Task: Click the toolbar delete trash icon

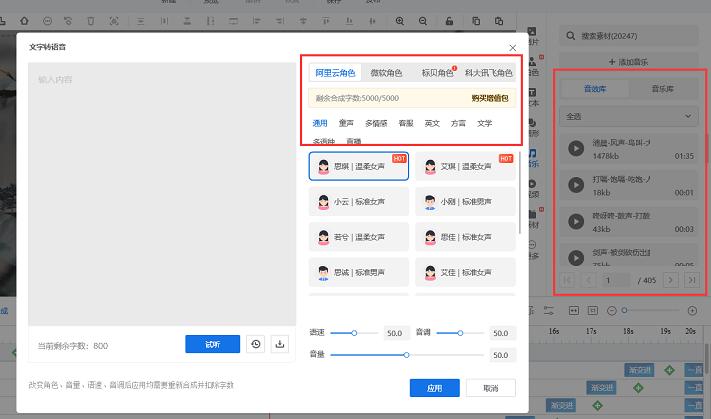Action: click(91, 21)
